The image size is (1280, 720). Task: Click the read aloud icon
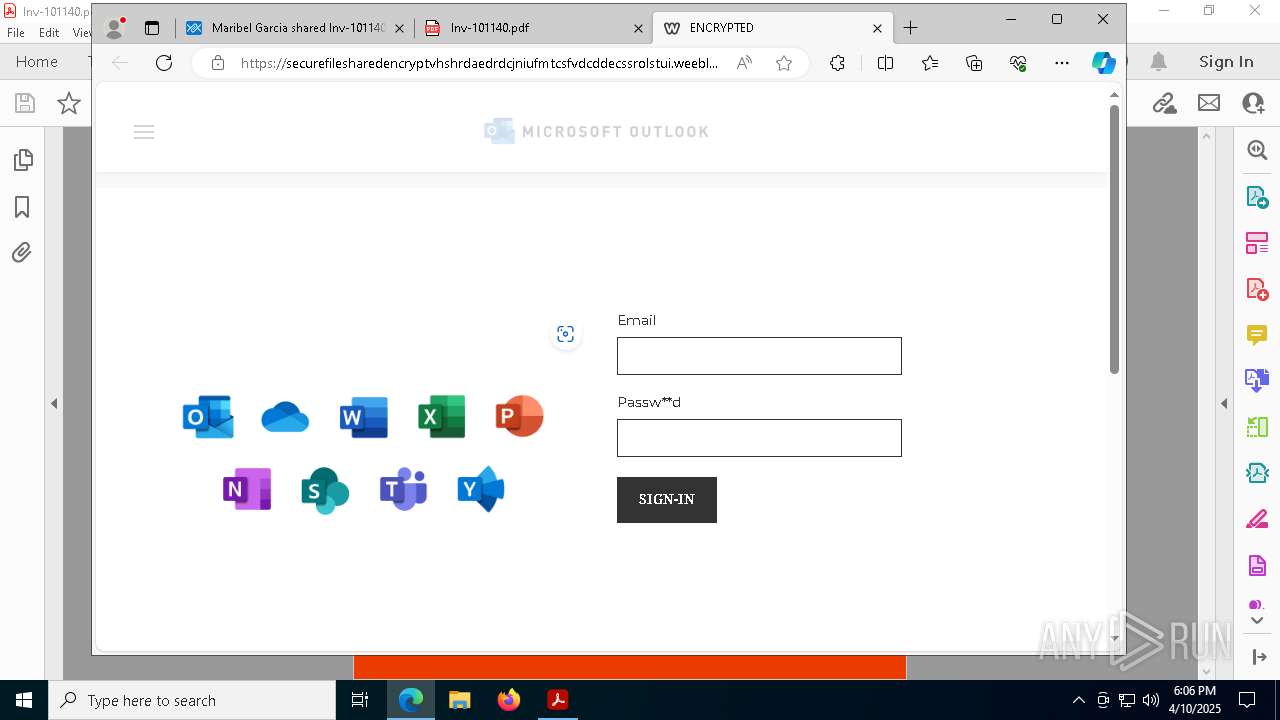click(x=744, y=63)
